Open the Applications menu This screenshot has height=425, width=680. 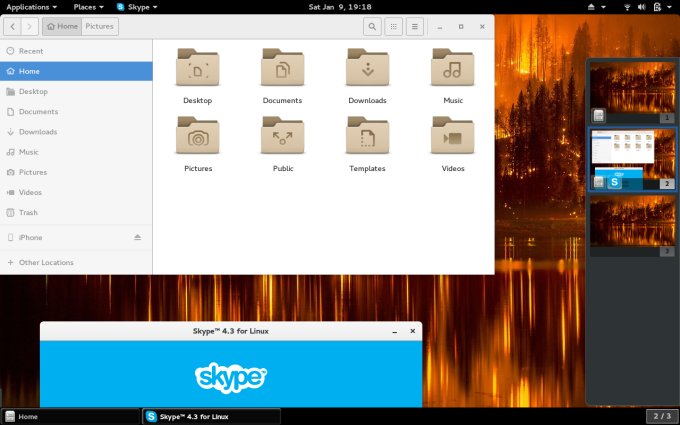point(31,7)
